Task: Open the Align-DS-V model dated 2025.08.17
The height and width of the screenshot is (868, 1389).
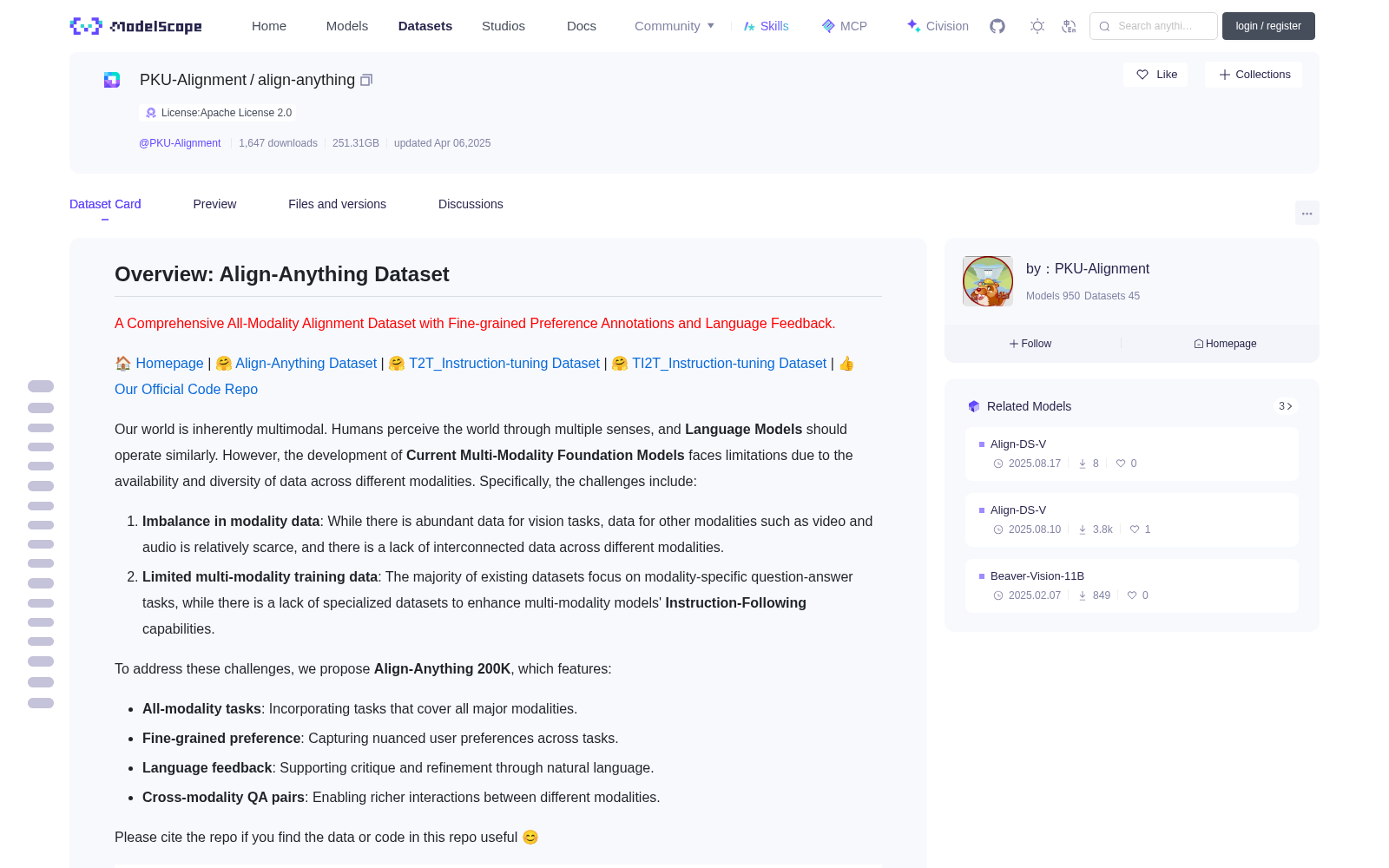Action: [x=1132, y=454]
